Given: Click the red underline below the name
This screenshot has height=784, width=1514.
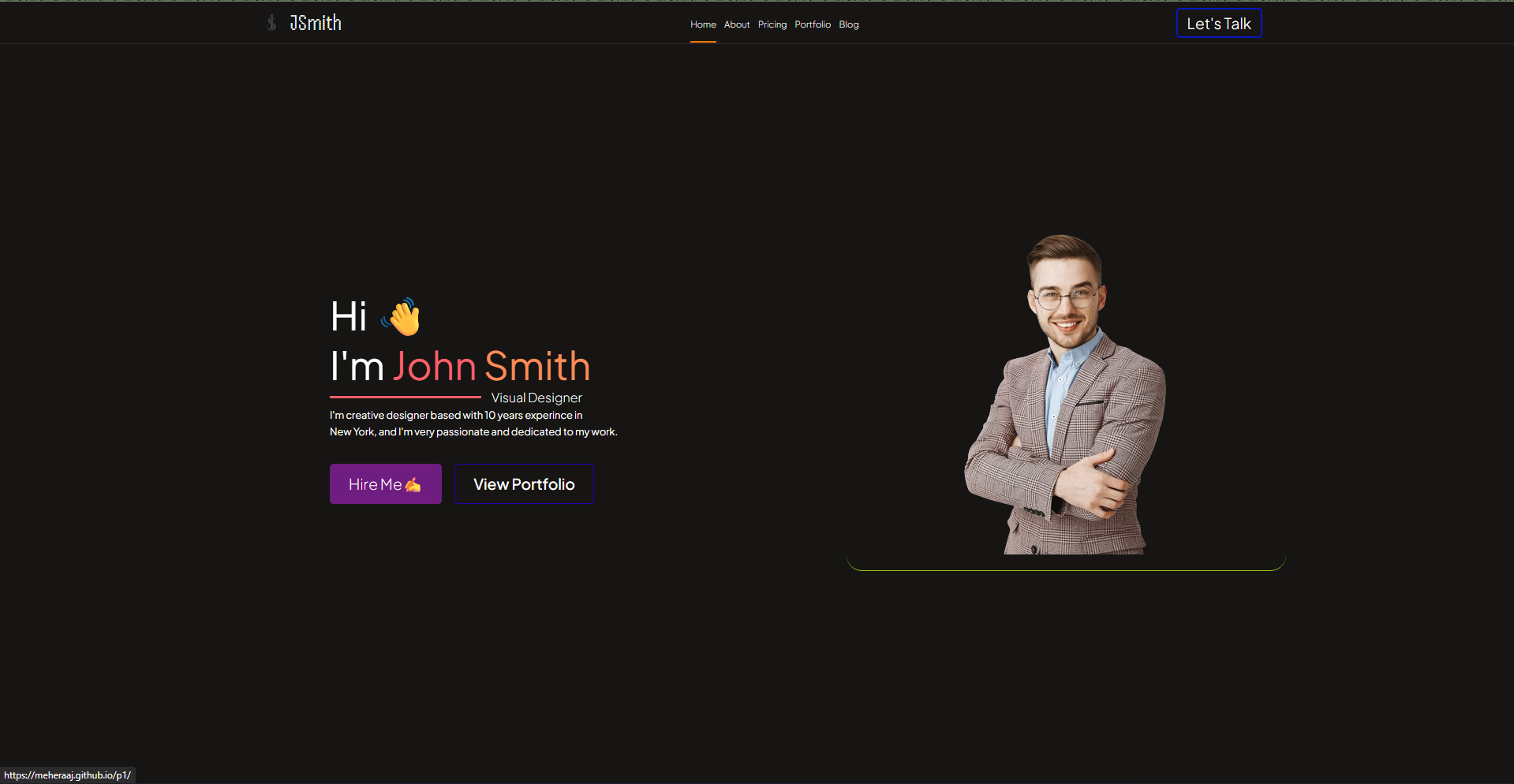Looking at the screenshot, I should [x=405, y=397].
